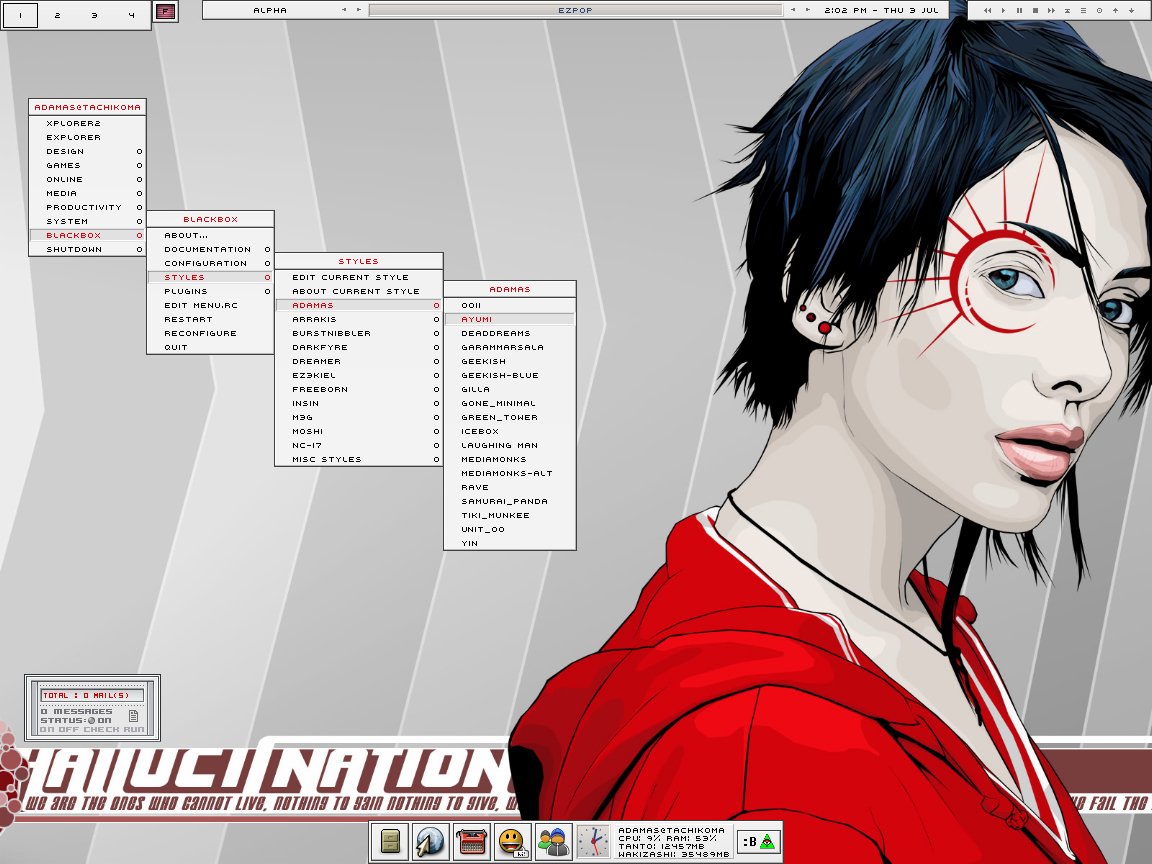Open the file cabinet dock icon
Screen dimensions: 1152x864
tap(390, 841)
